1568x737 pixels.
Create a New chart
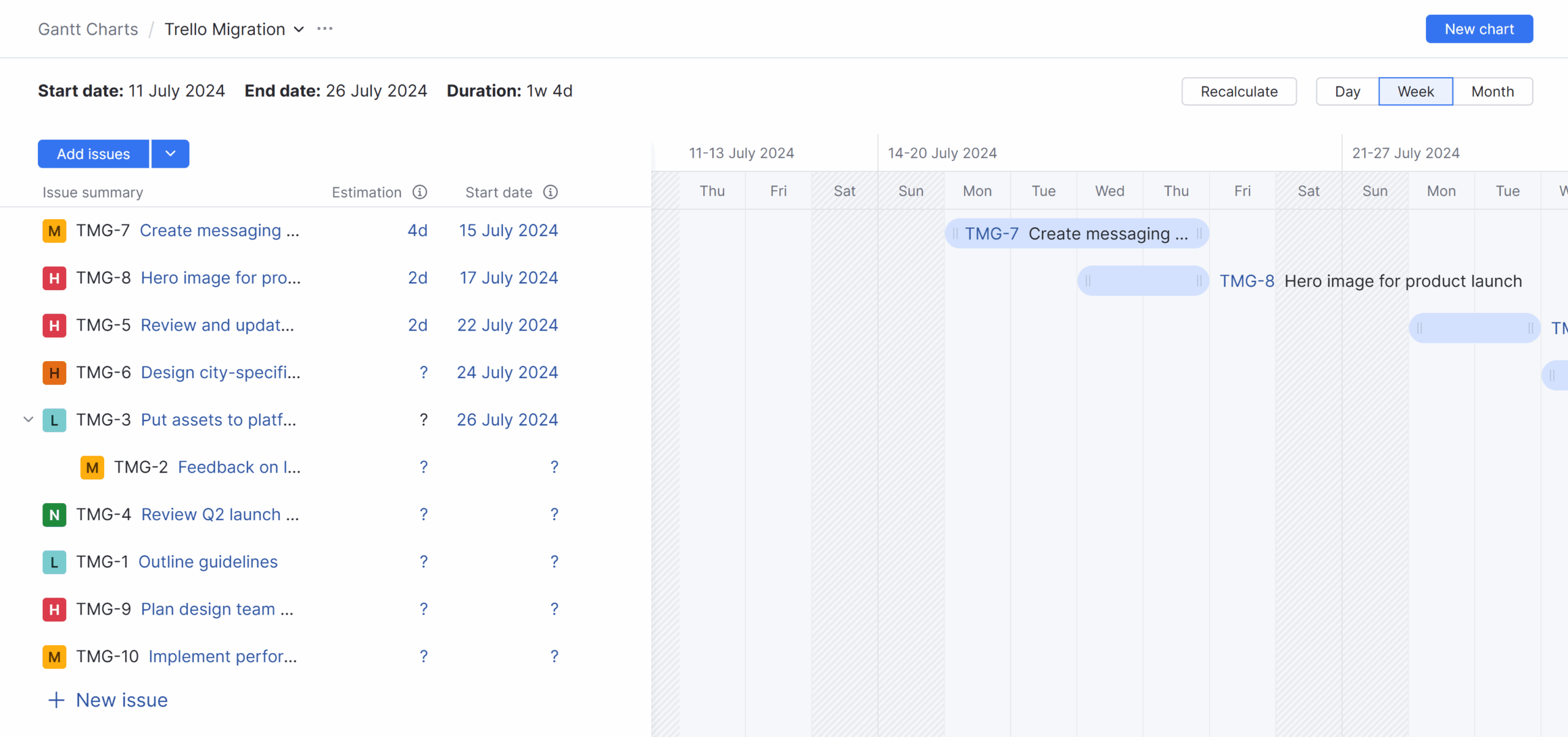coord(1479,29)
